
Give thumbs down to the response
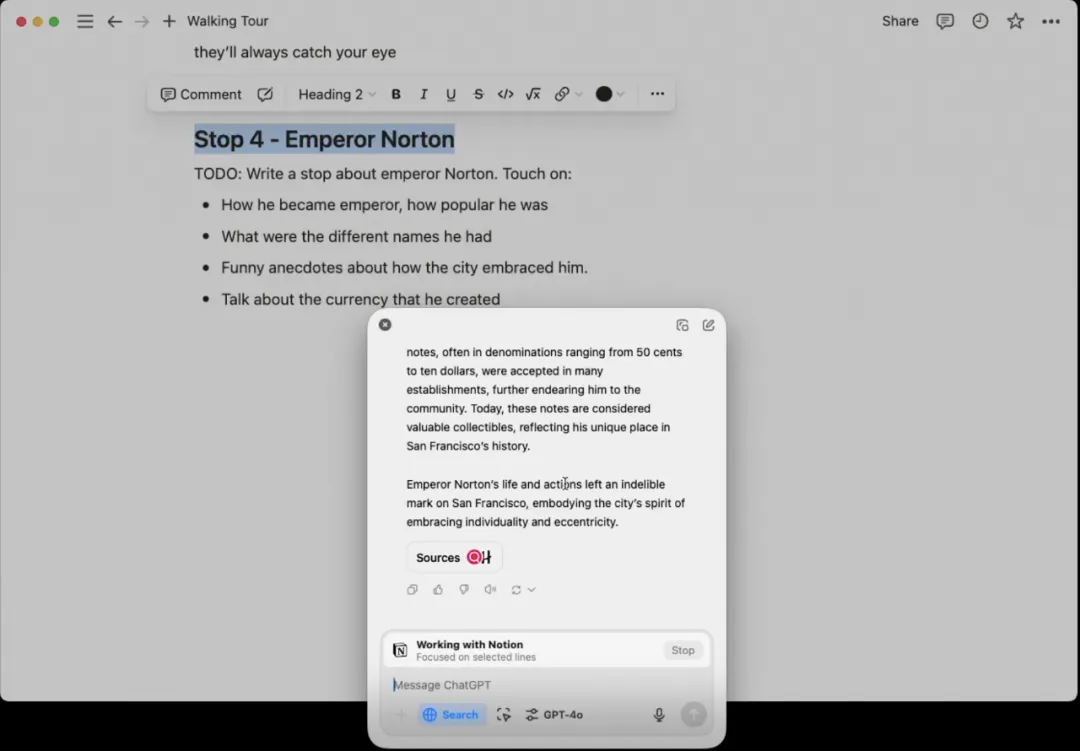point(464,590)
